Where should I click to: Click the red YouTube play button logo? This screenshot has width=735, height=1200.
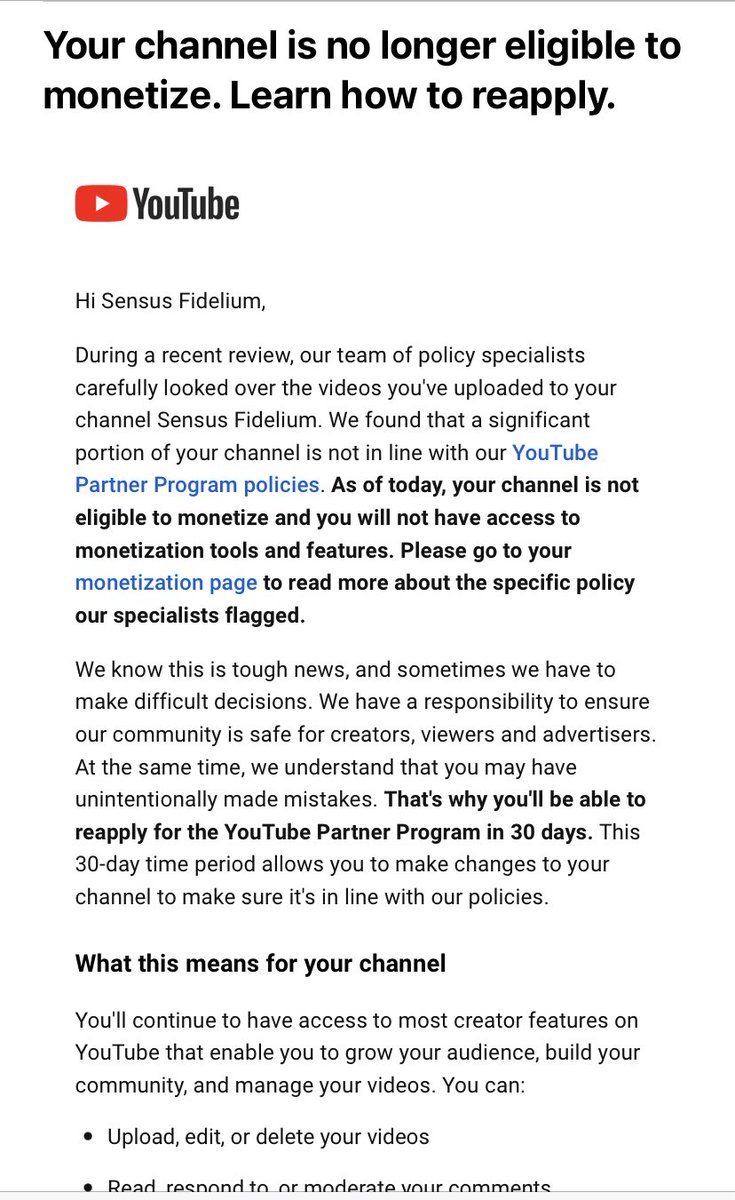101,204
